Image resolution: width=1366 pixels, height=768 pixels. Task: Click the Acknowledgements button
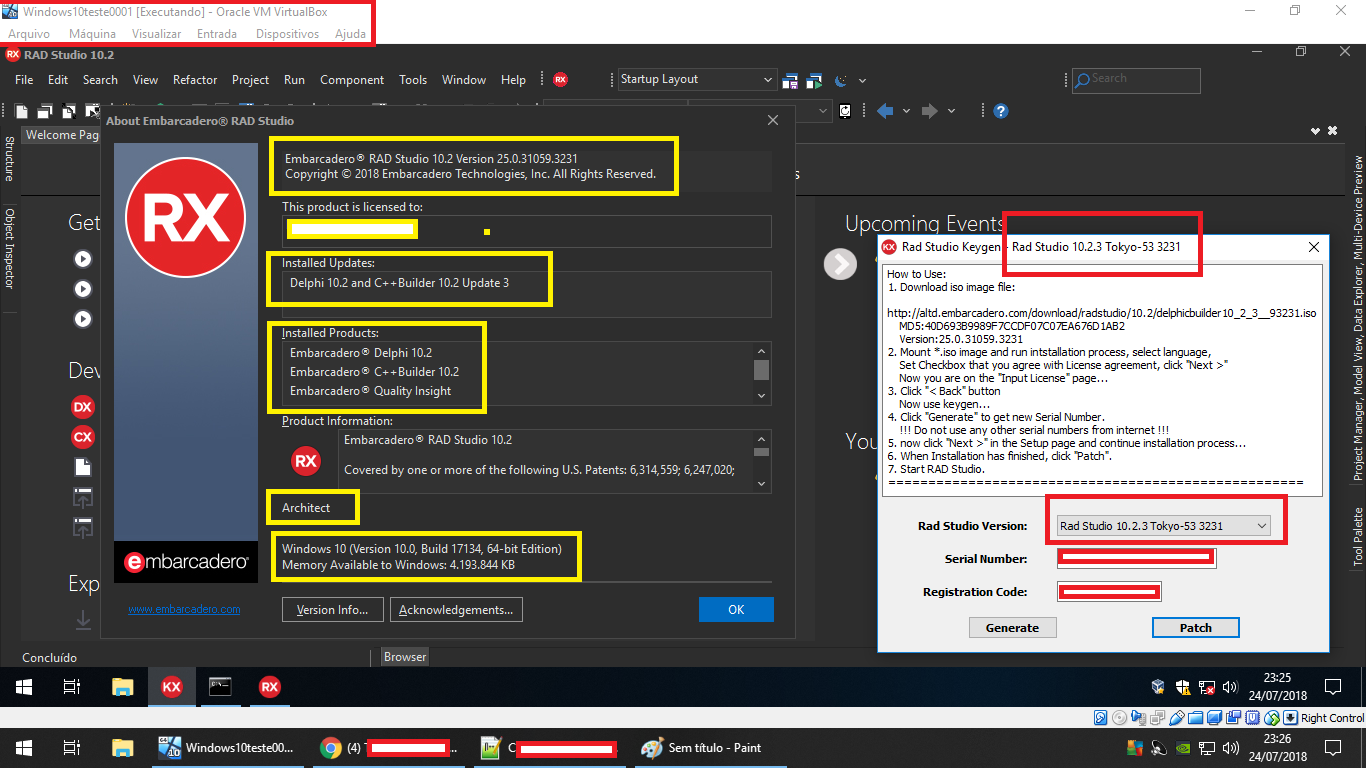455,610
